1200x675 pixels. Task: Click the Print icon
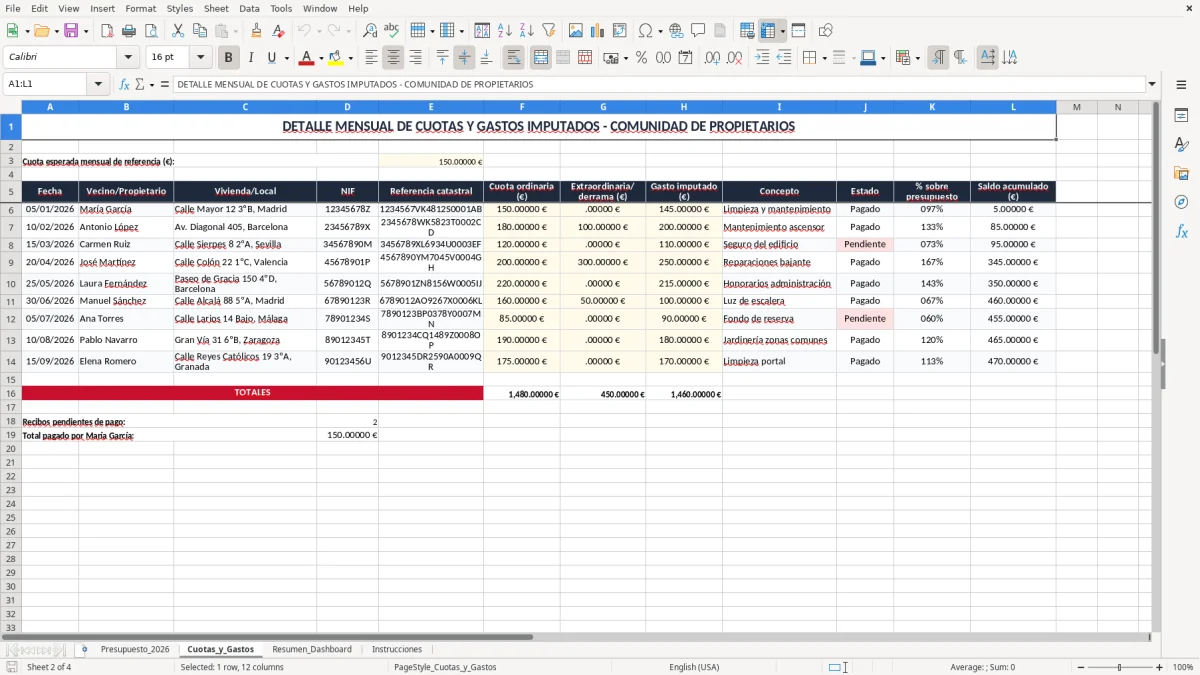[x=128, y=31]
